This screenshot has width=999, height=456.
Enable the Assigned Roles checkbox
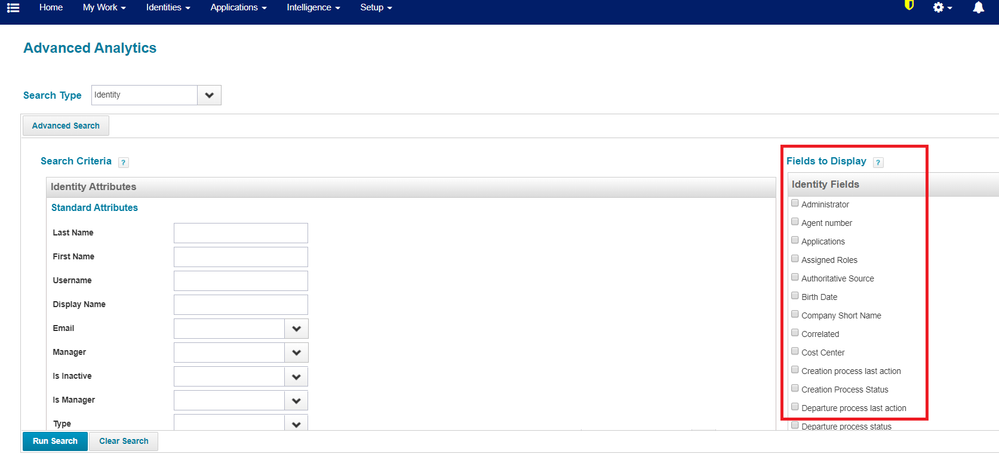[x=795, y=259]
